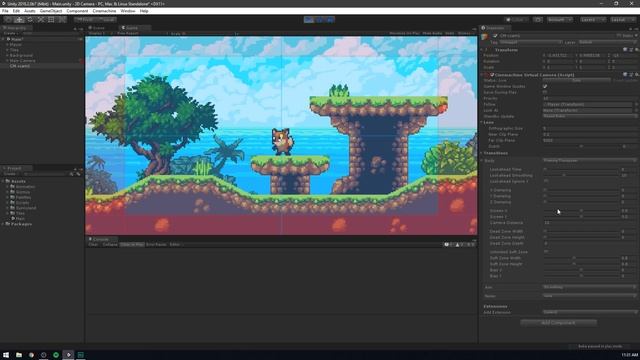Open Transform component help icon
Viewport: 640px width, 360px height.
[625, 50]
